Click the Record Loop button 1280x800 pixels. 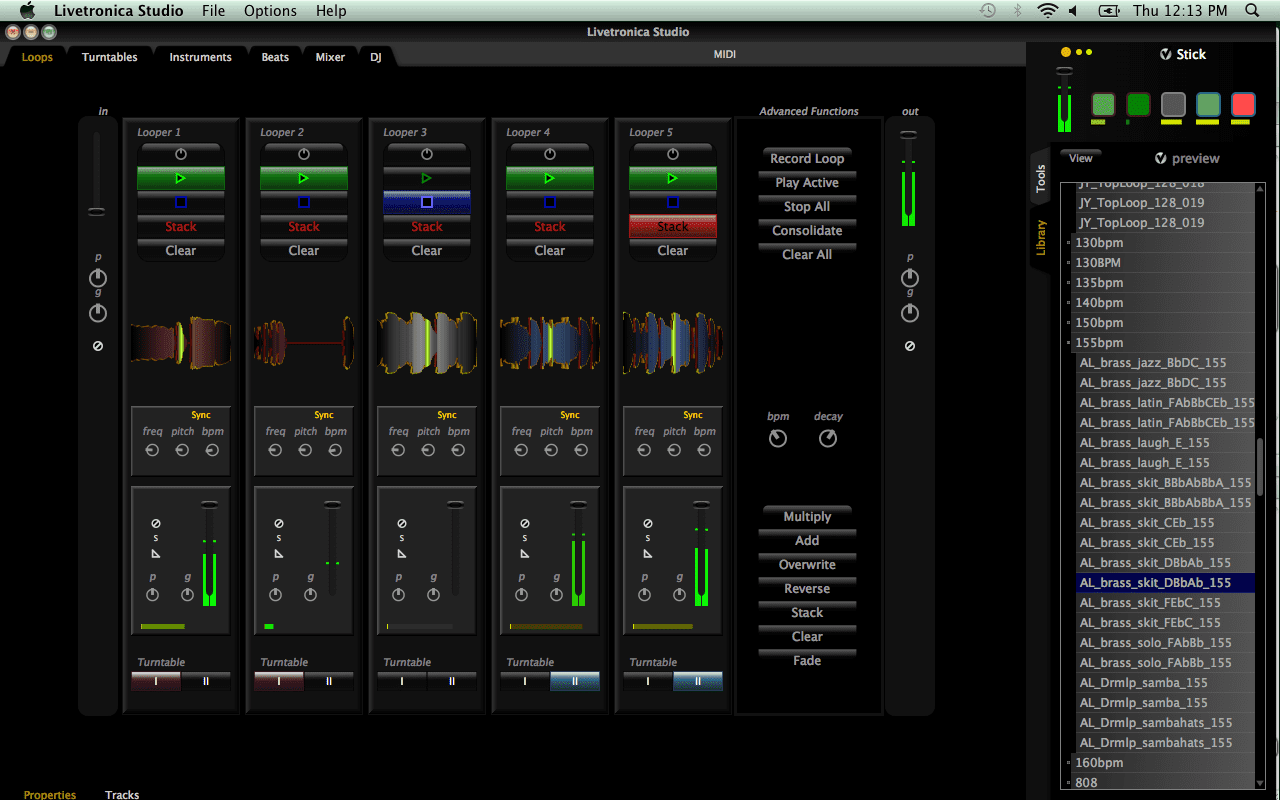click(x=807, y=158)
